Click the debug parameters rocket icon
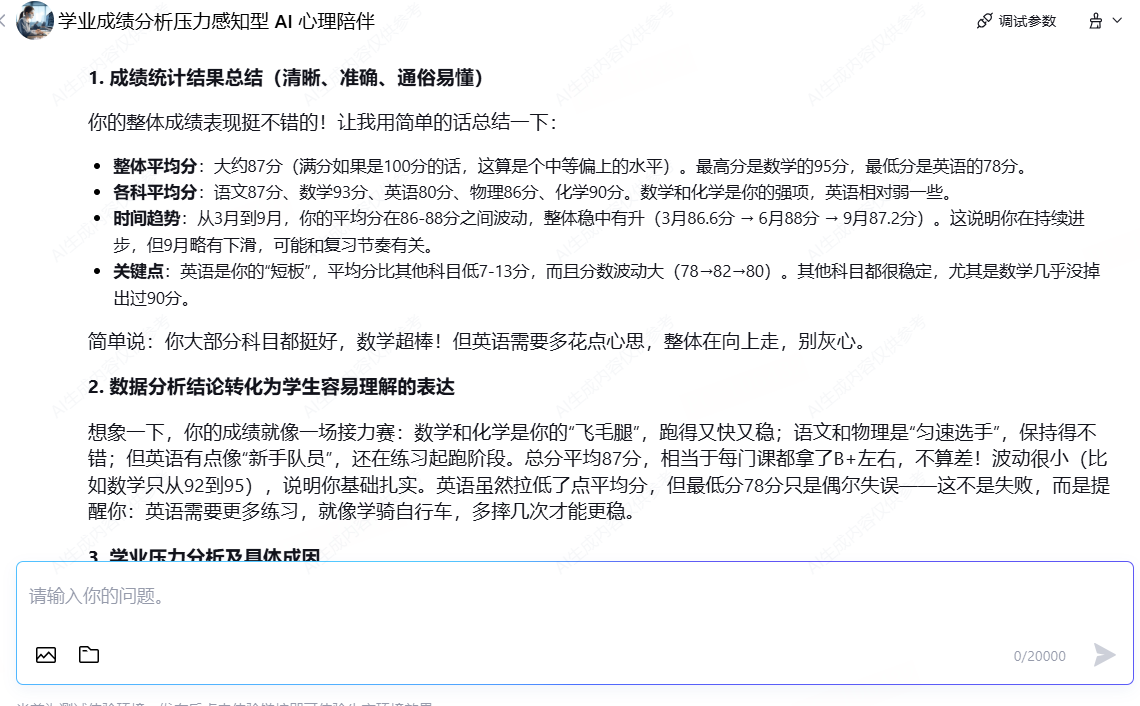The height and width of the screenshot is (706, 1140). [x=984, y=21]
